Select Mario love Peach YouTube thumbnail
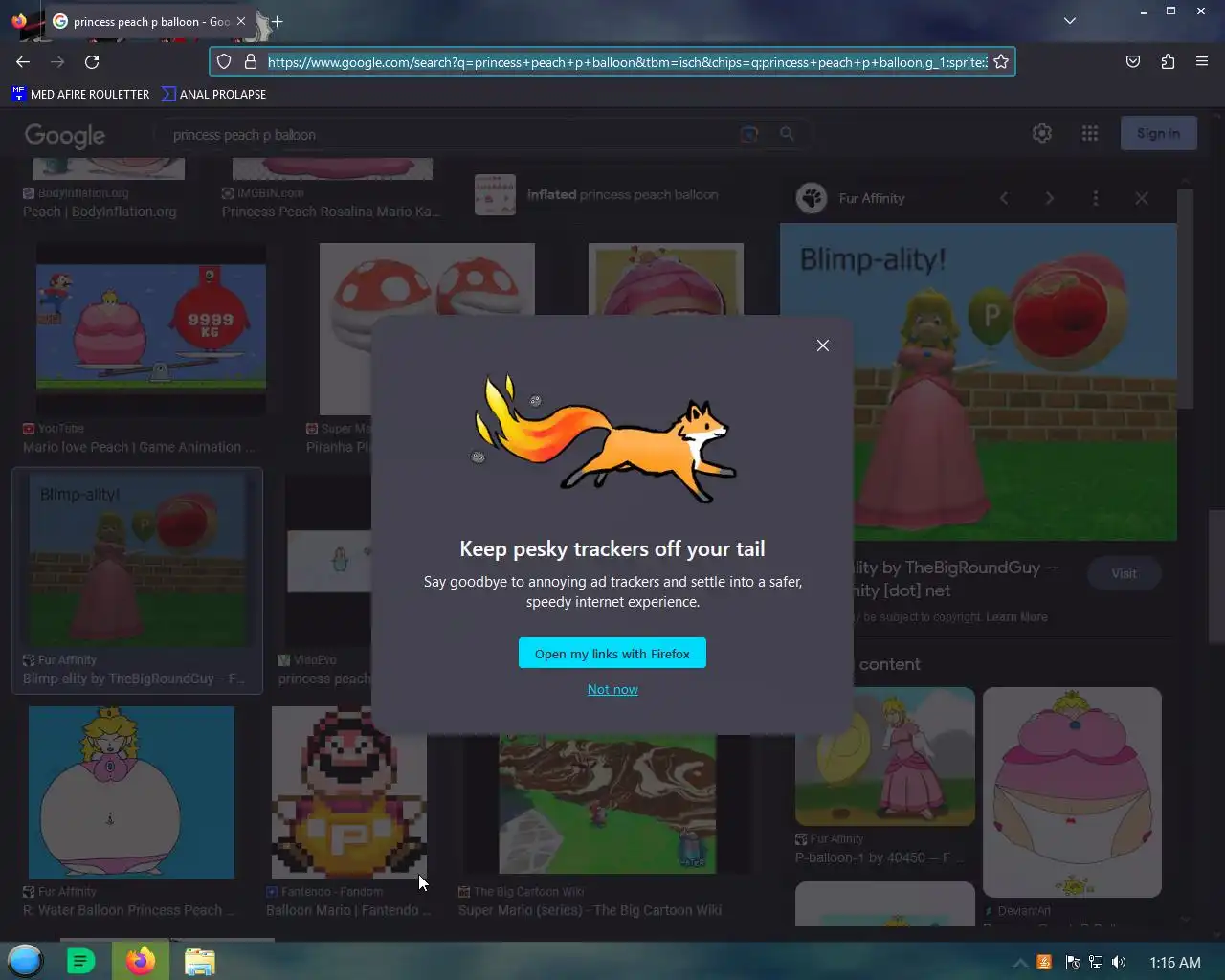Image resolution: width=1225 pixels, height=980 pixels. pyautogui.click(x=151, y=329)
